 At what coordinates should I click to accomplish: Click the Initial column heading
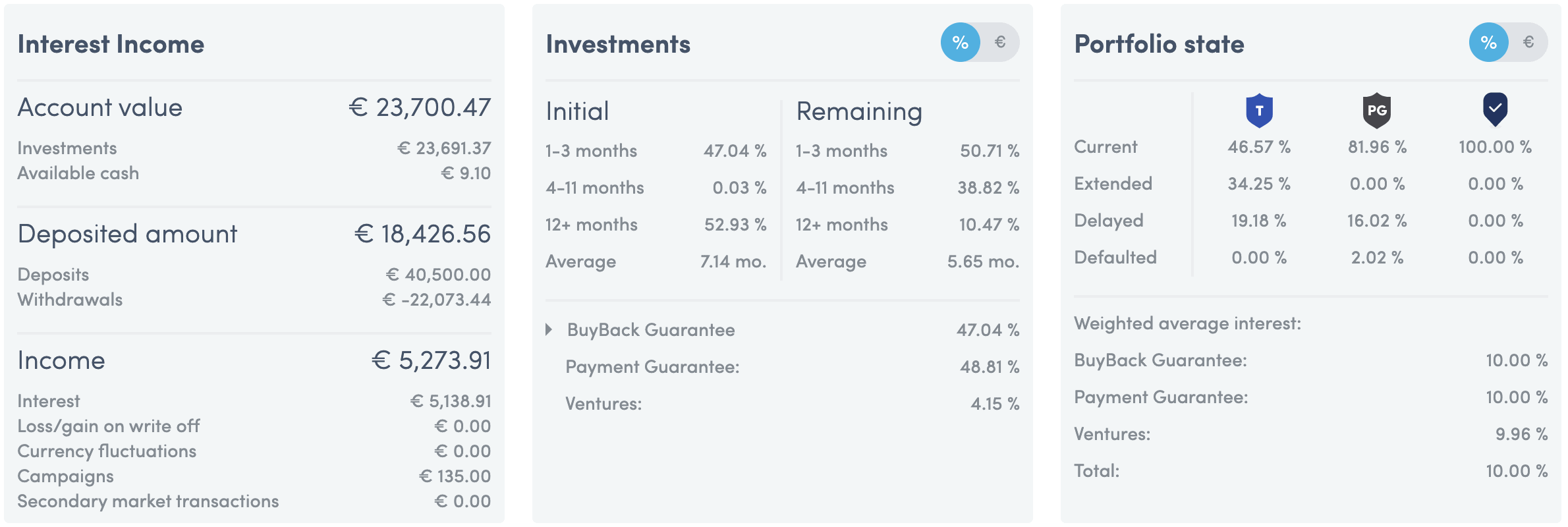pos(577,111)
